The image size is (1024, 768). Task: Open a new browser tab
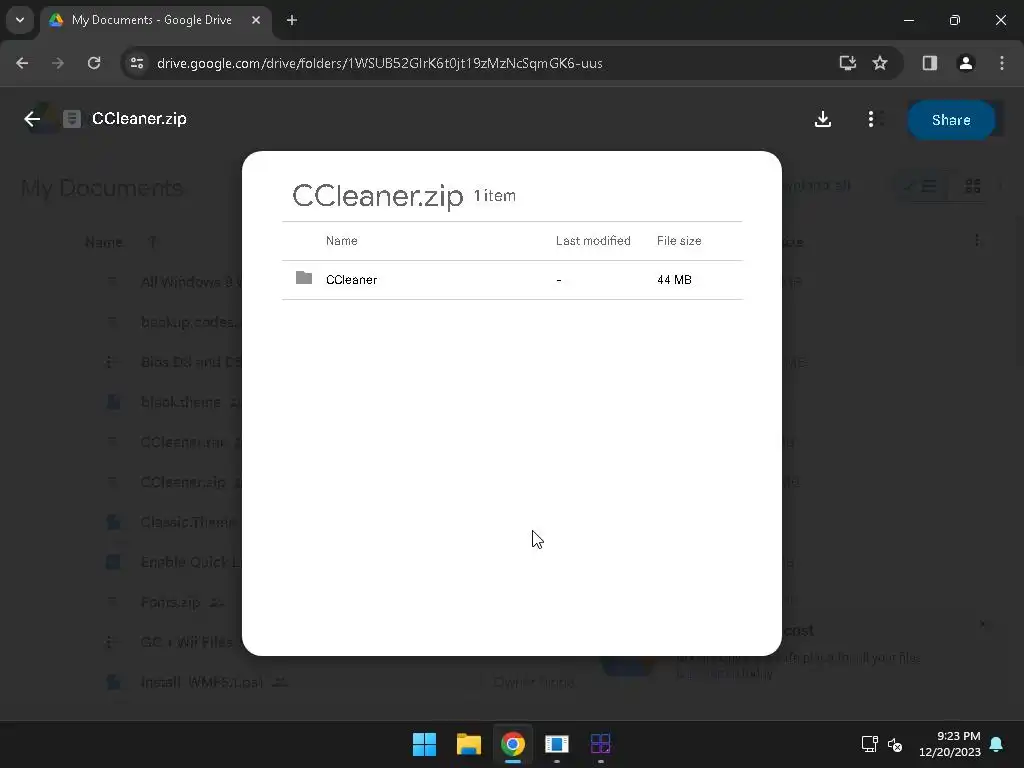(292, 20)
